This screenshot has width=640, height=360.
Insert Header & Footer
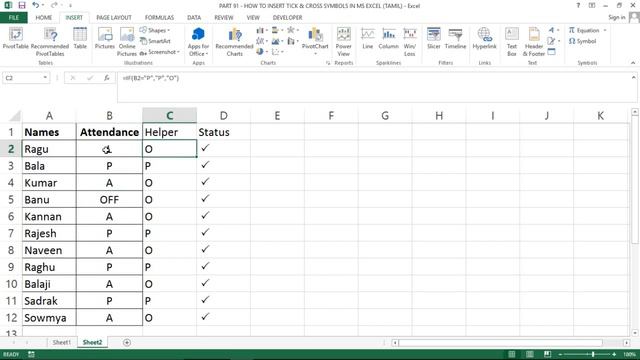coord(534,42)
